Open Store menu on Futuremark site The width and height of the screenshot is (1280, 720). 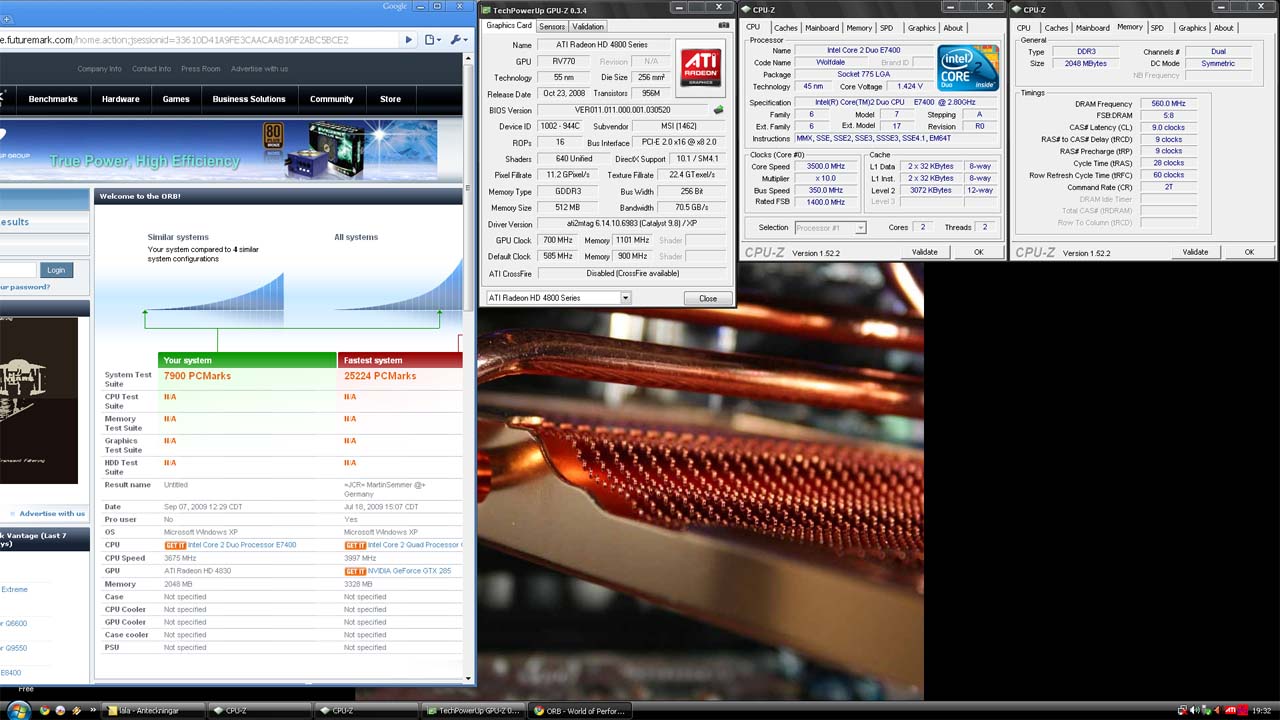coord(391,99)
